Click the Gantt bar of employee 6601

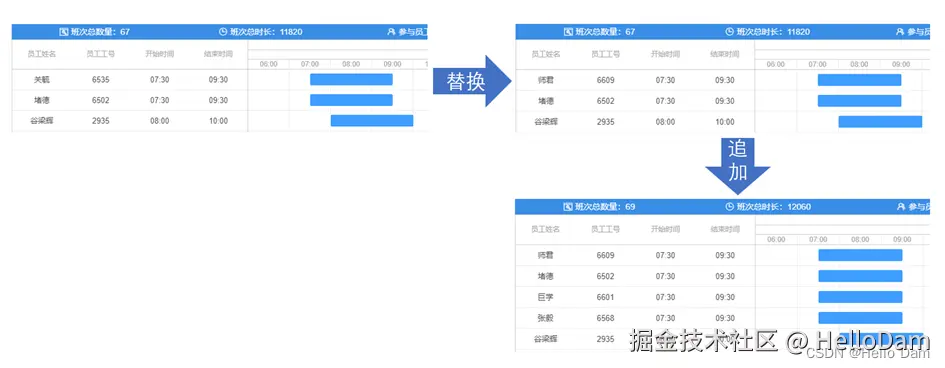pos(860,297)
